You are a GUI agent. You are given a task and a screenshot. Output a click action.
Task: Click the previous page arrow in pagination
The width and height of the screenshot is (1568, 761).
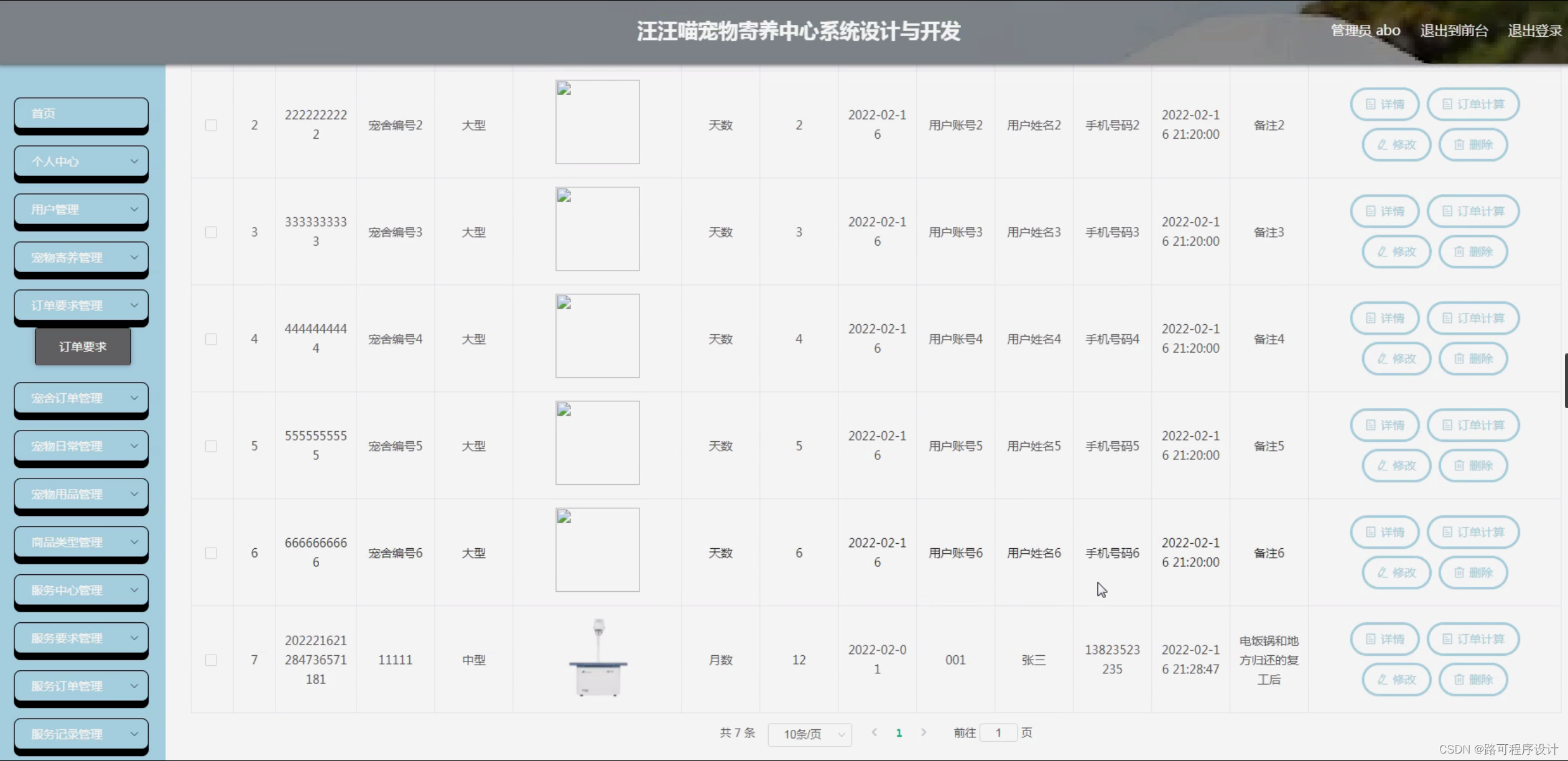(875, 733)
